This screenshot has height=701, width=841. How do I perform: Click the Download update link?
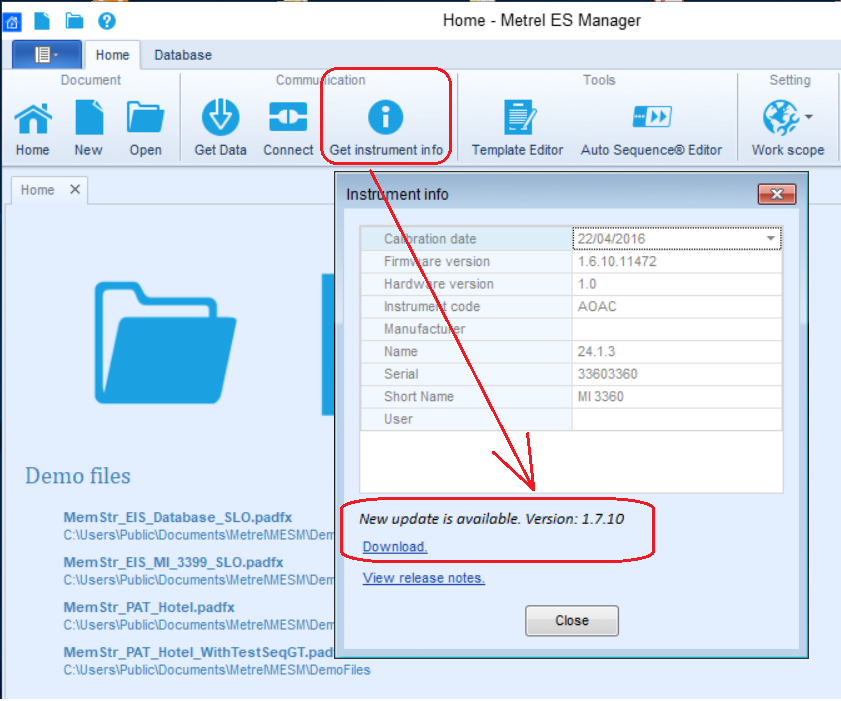pos(394,546)
